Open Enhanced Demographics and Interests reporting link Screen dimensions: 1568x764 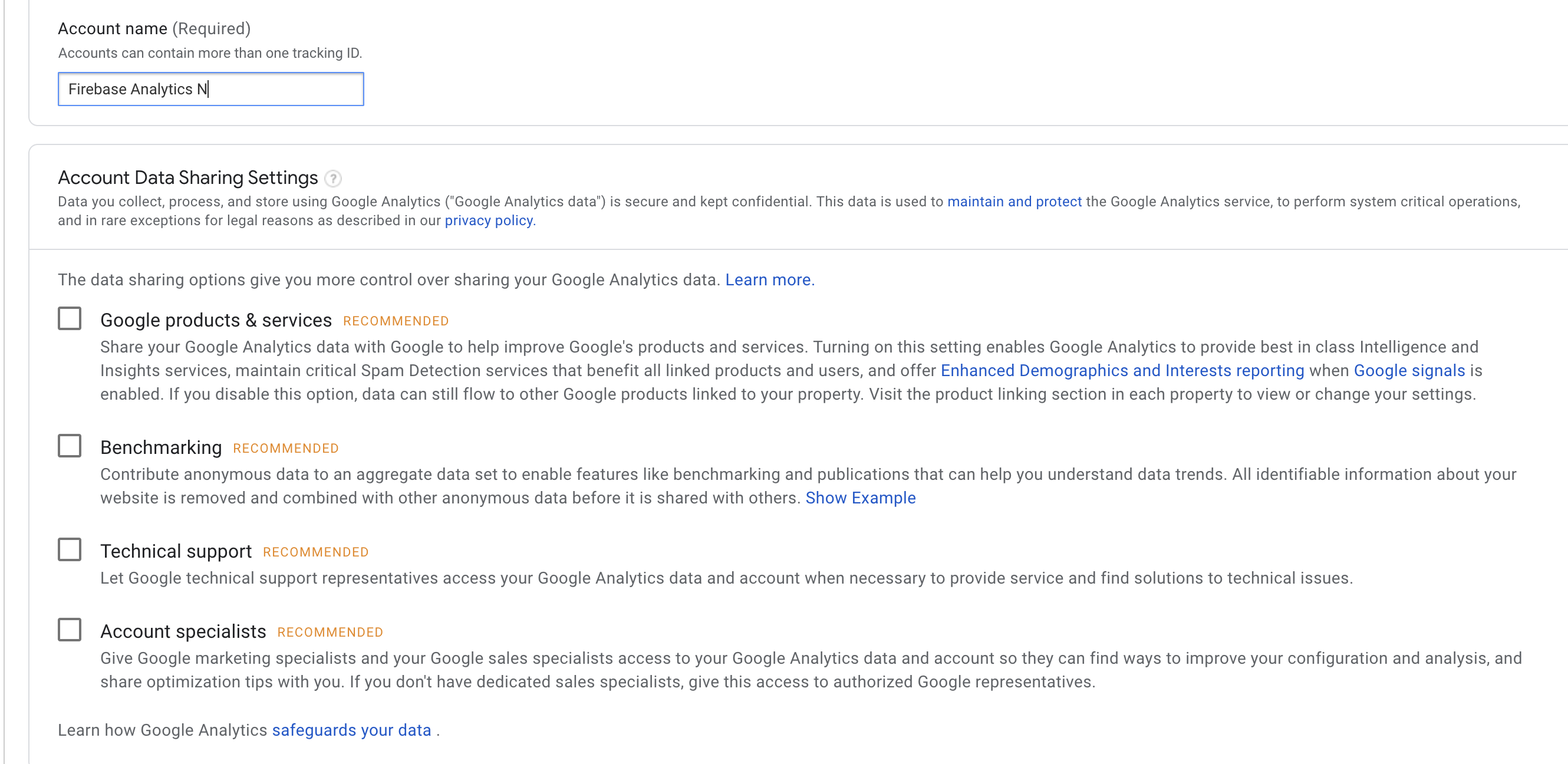pos(1122,370)
